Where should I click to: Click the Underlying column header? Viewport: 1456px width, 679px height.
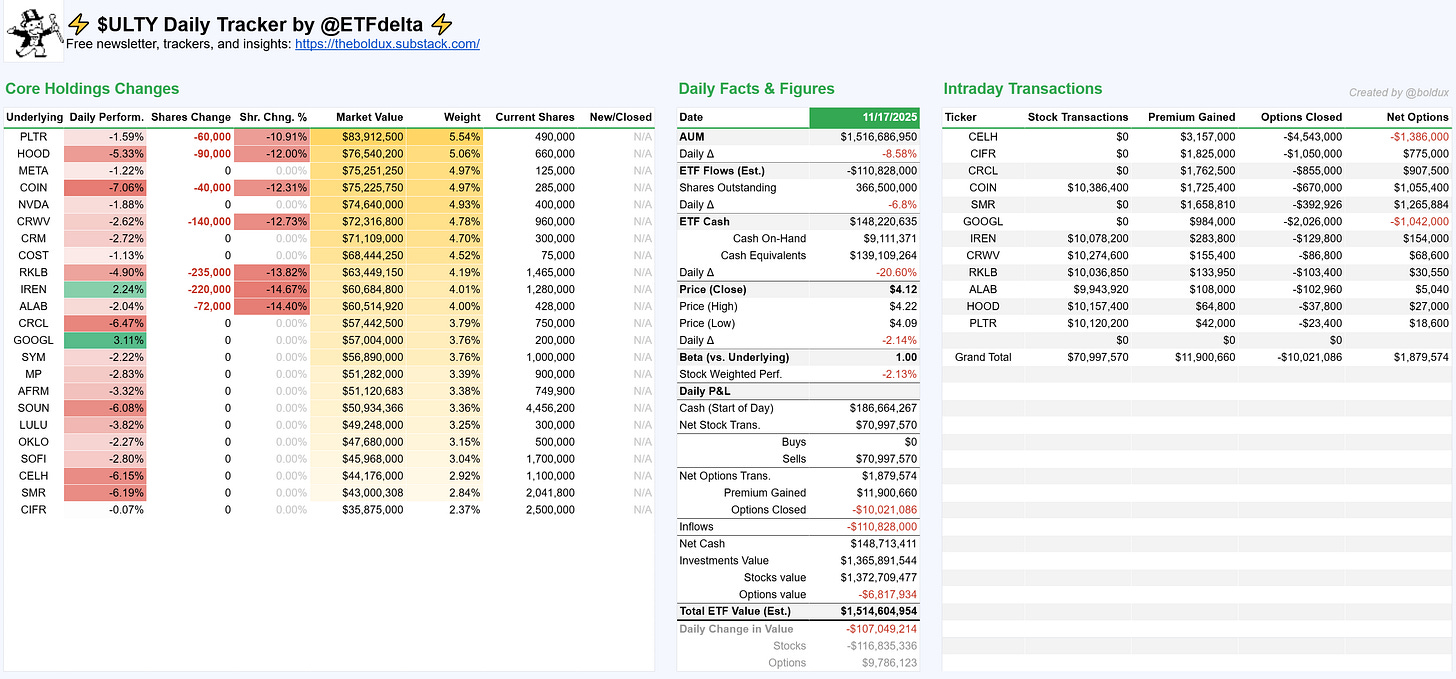[34, 117]
